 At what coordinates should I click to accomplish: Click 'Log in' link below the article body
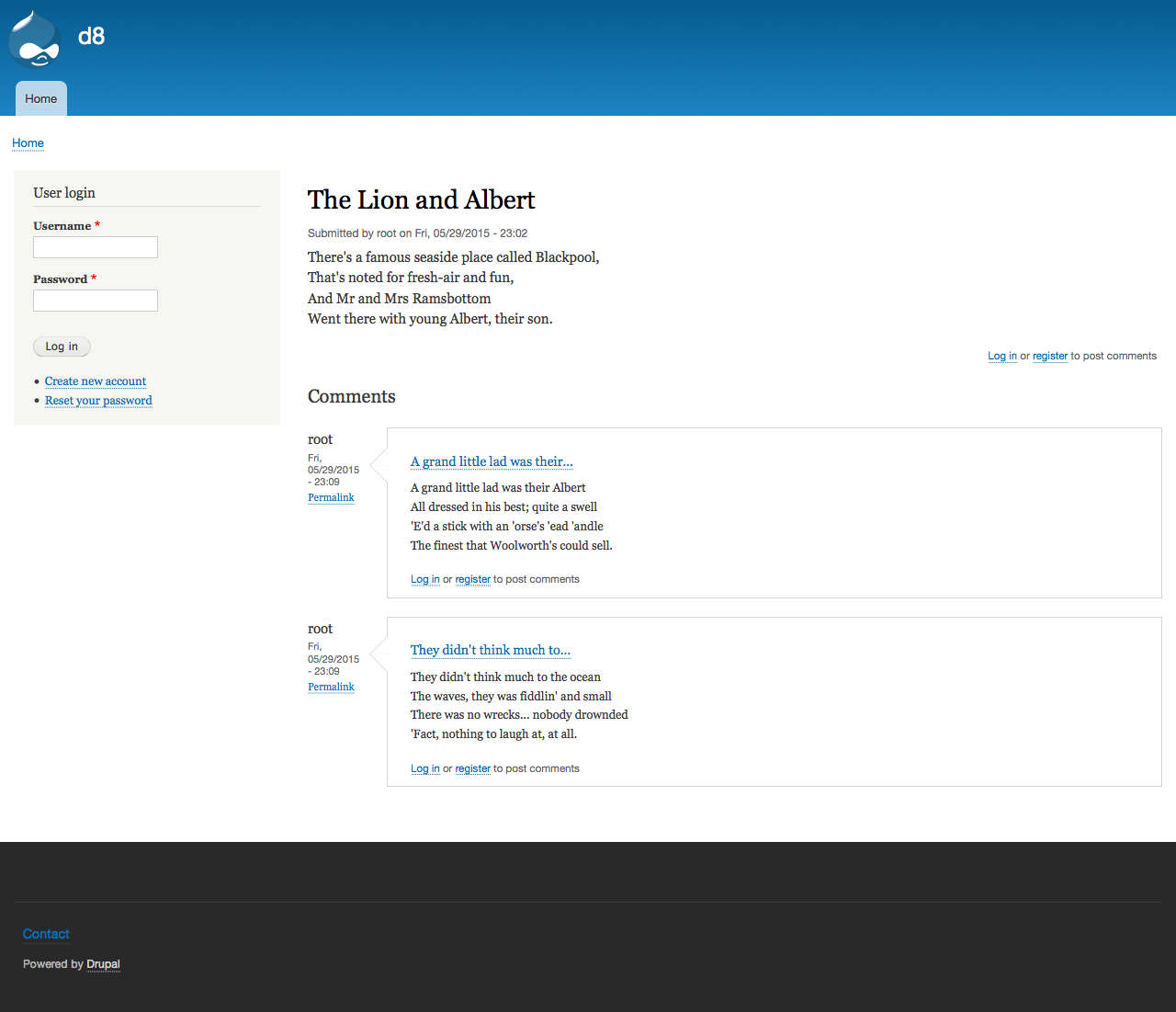tap(1002, 356)
